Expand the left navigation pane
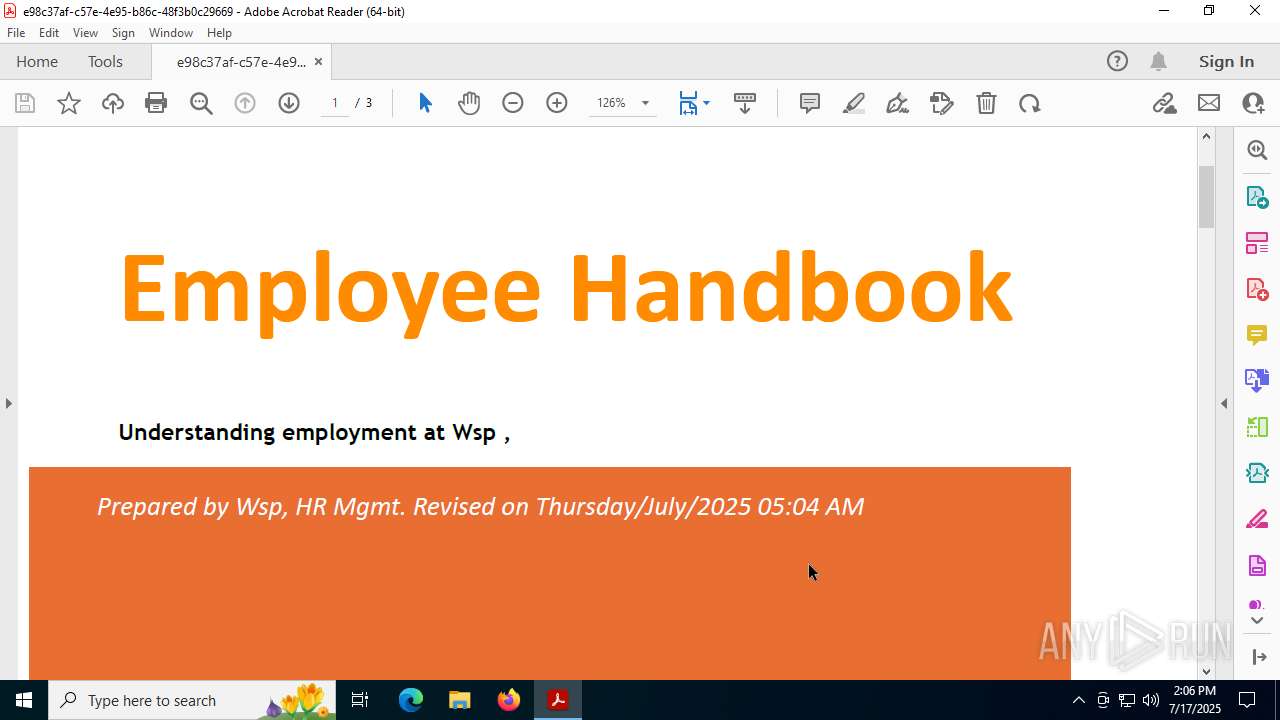 (8, 404)
